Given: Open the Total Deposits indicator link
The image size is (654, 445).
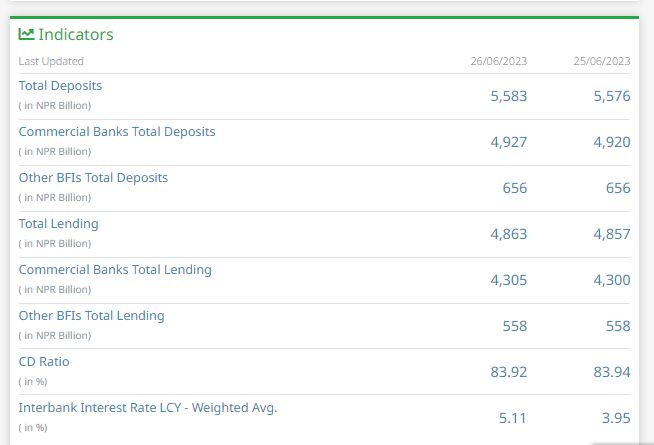Looking at the screenshot, I should point(60,86).
